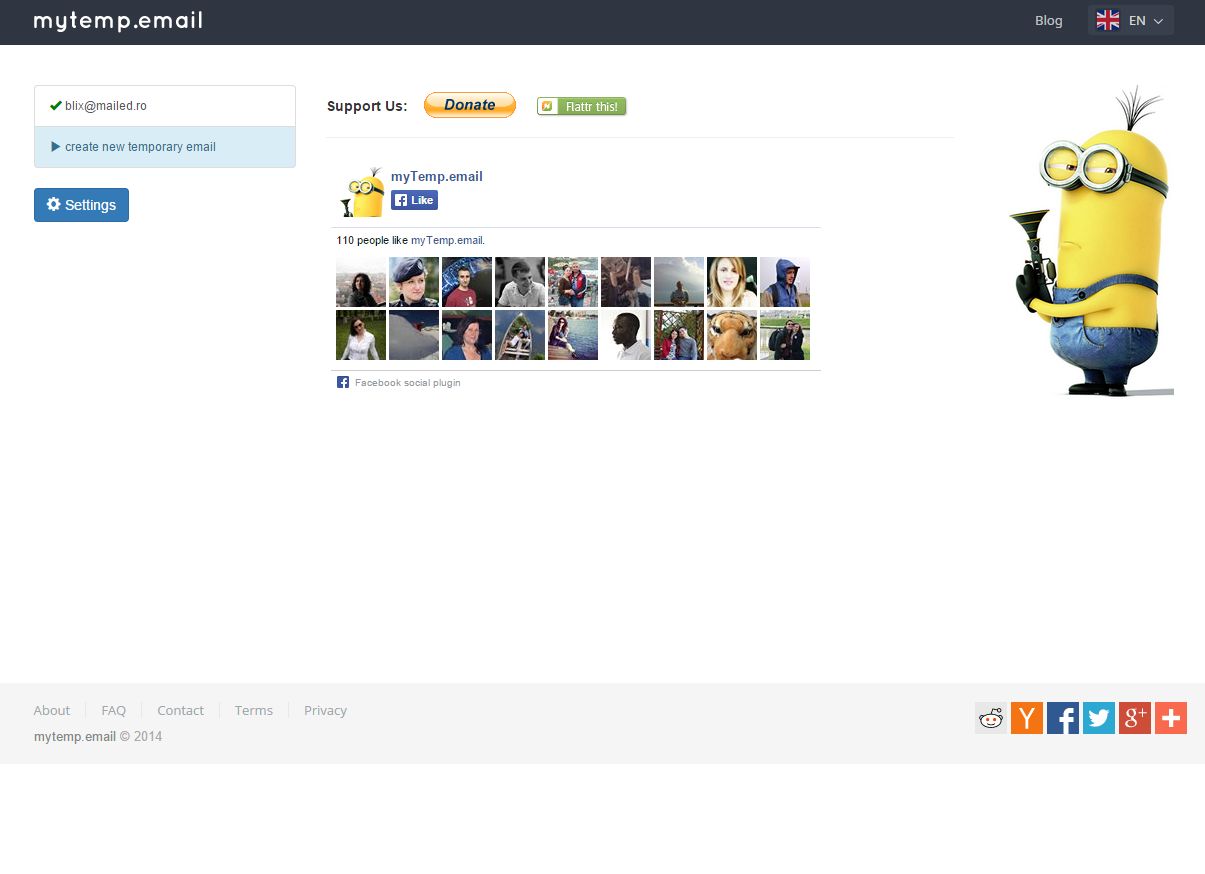This screenshot has width=1205, height=874.
Task: Click mytemp.email copyright link in footer
Action: 75,737
